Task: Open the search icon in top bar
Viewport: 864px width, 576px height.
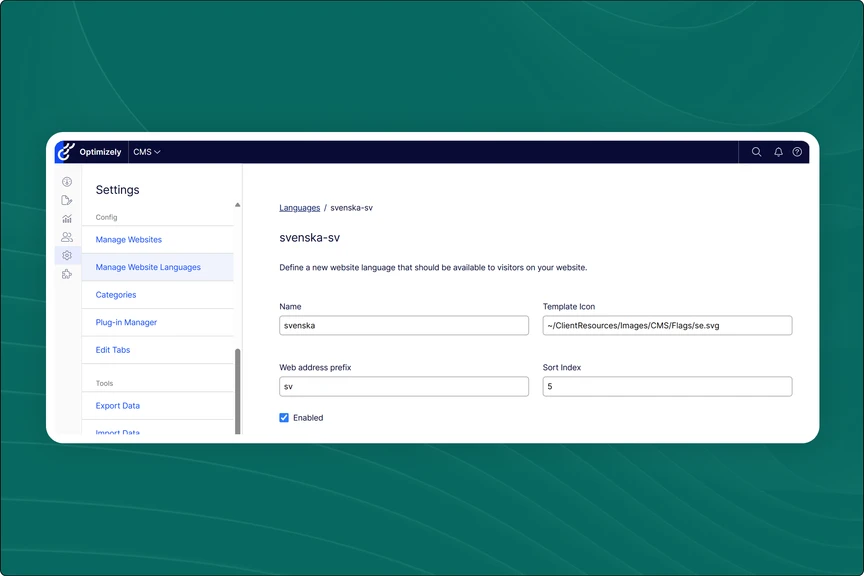Action: point(756,152)
